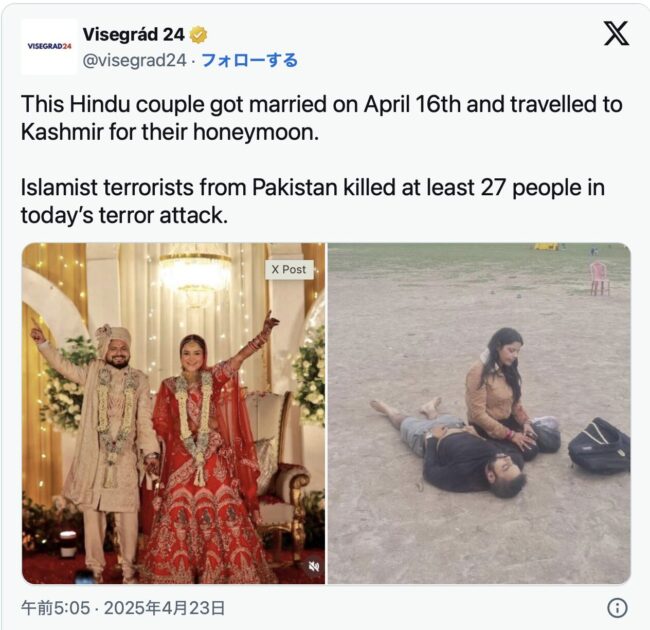650x630 pixels.
Task: Open the tweet timestamp 午前5:05
Action: point(55,608)
